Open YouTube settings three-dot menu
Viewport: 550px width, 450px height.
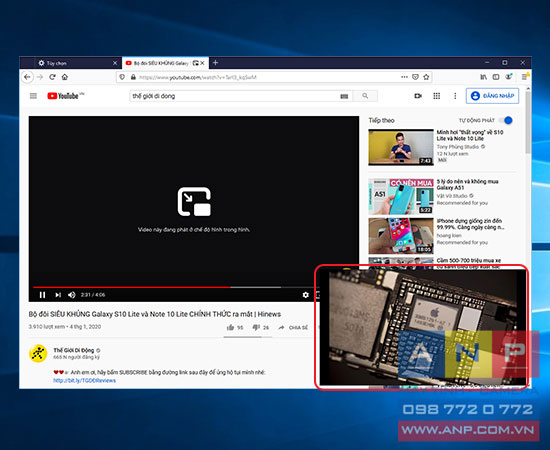pyautogui.click(x=455, y=96)
